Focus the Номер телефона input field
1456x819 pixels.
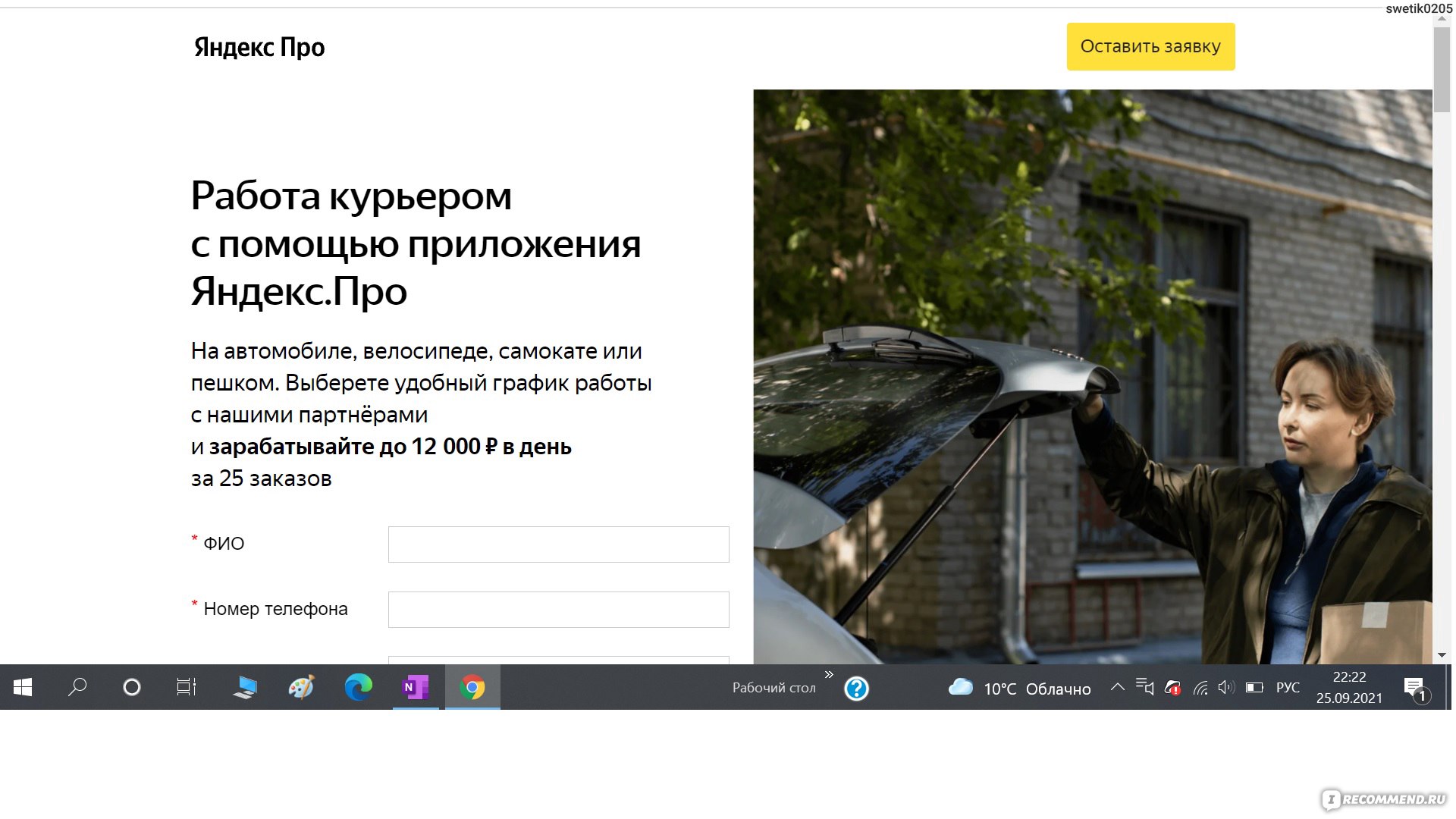(558, 610)
